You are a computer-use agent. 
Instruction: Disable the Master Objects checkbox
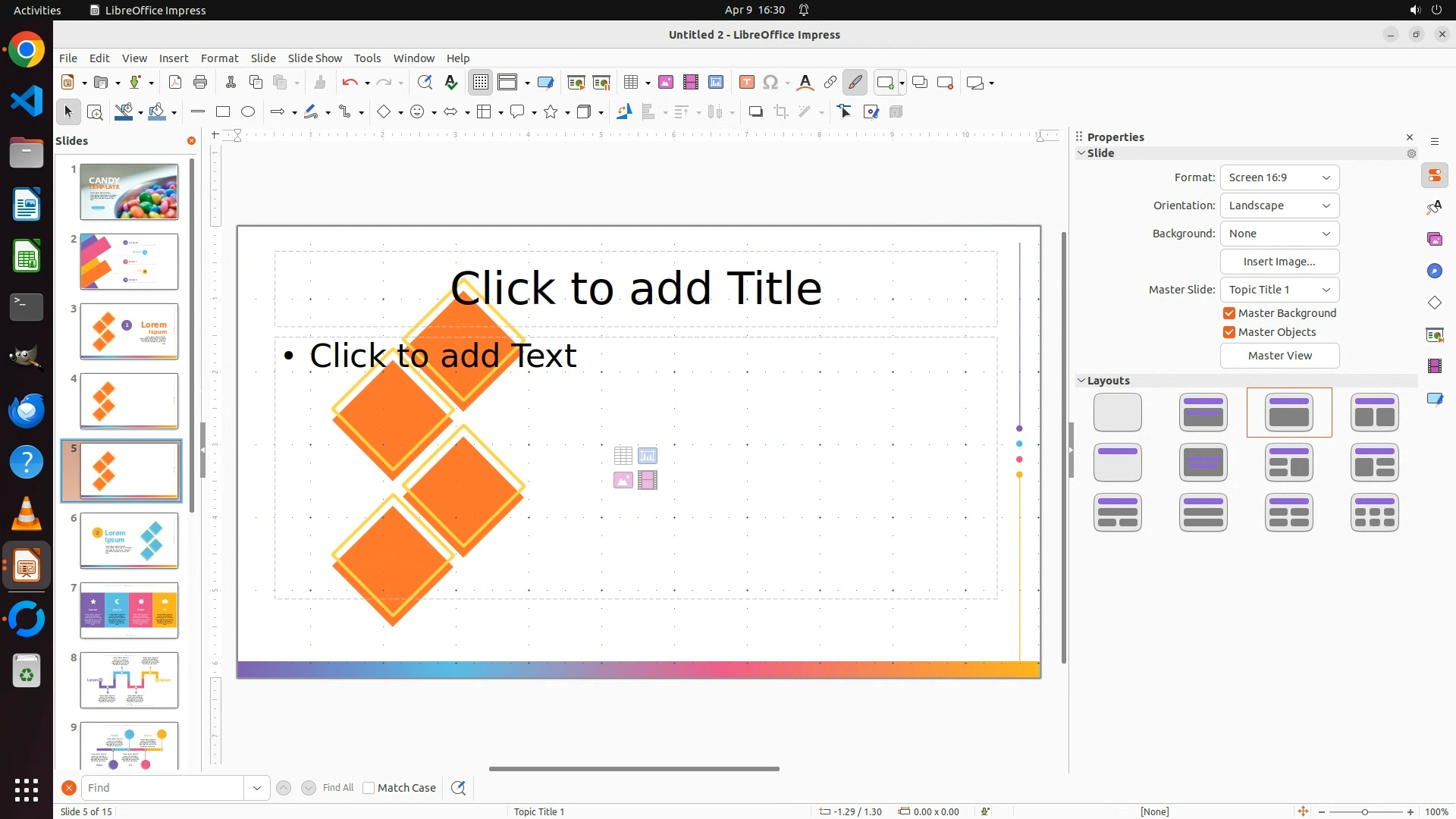click(1229, 332)
